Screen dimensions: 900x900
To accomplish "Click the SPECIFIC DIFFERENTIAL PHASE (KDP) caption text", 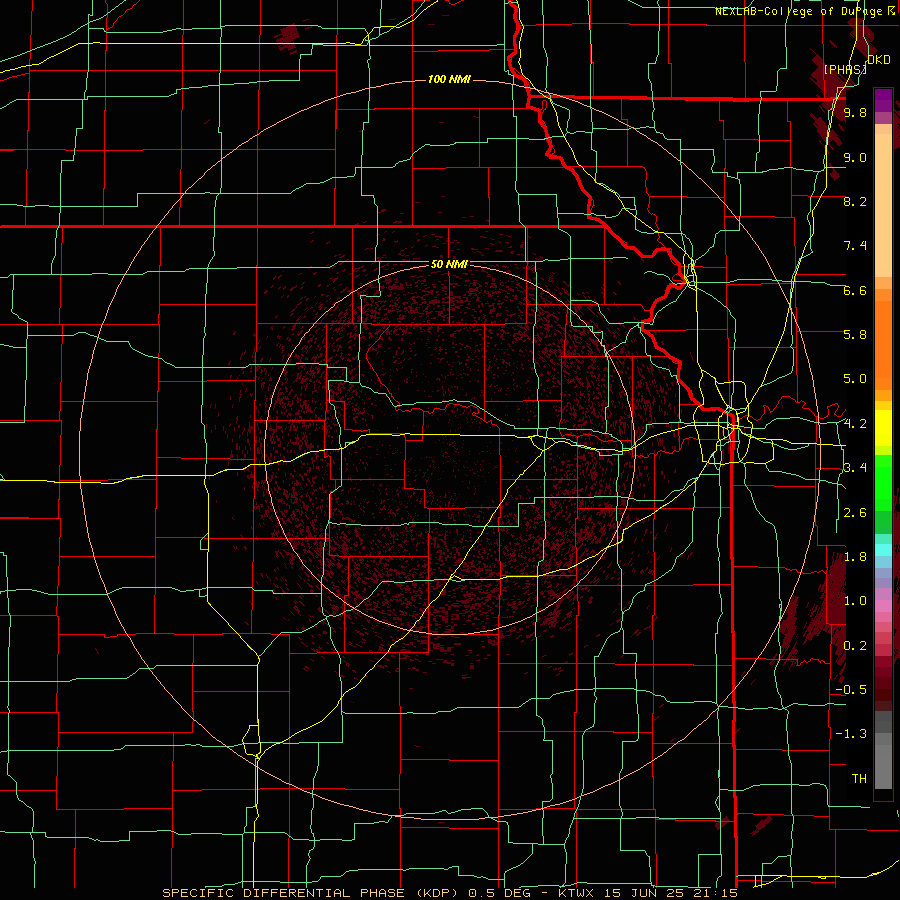I will [x=311, y=893].
